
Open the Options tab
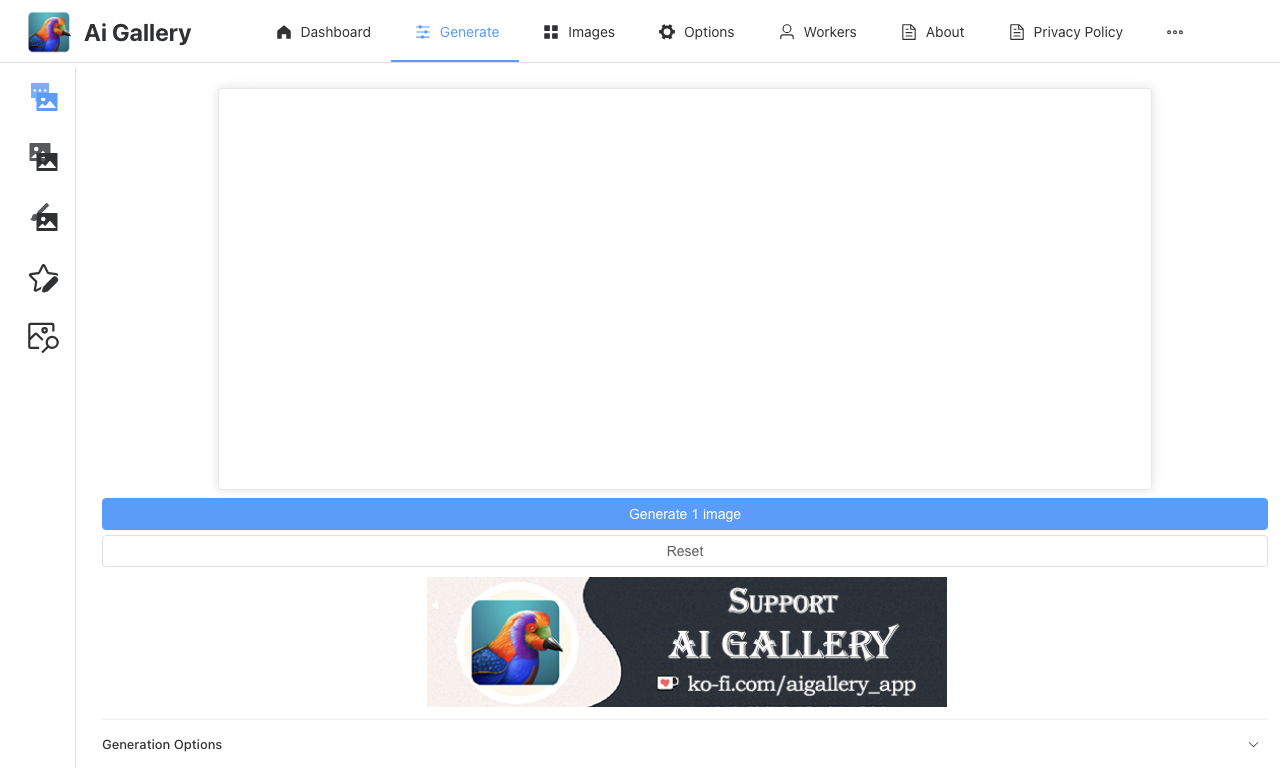(x=696, y=32)
